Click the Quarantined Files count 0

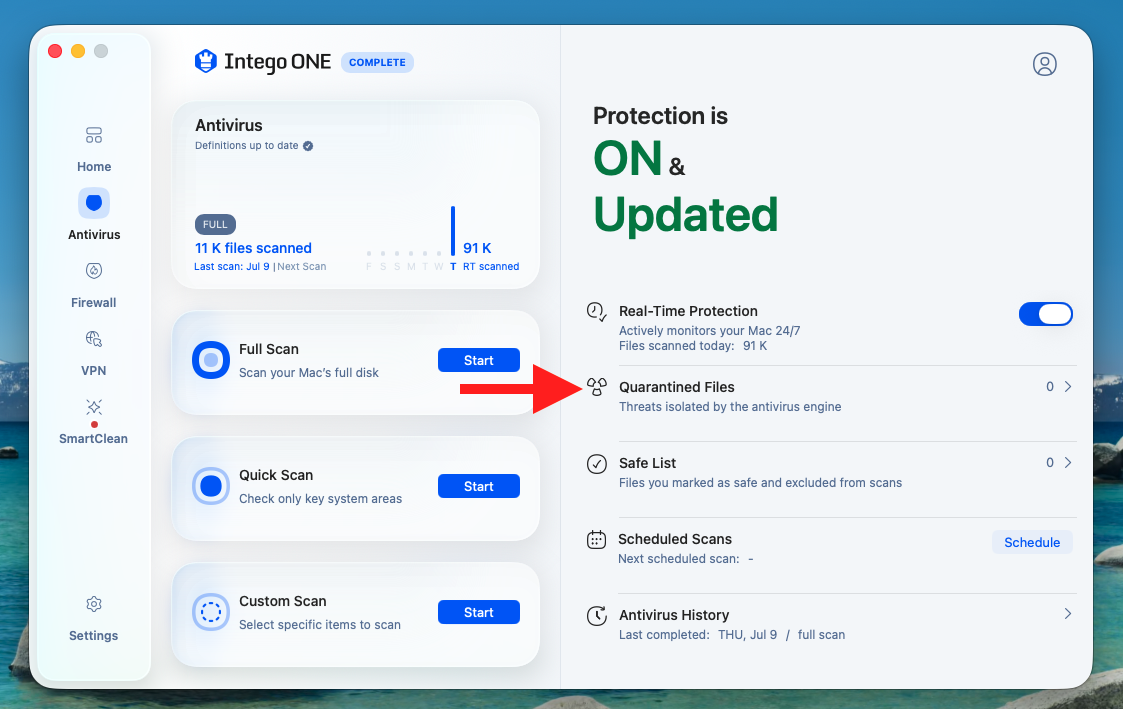tap(1050, 387)
